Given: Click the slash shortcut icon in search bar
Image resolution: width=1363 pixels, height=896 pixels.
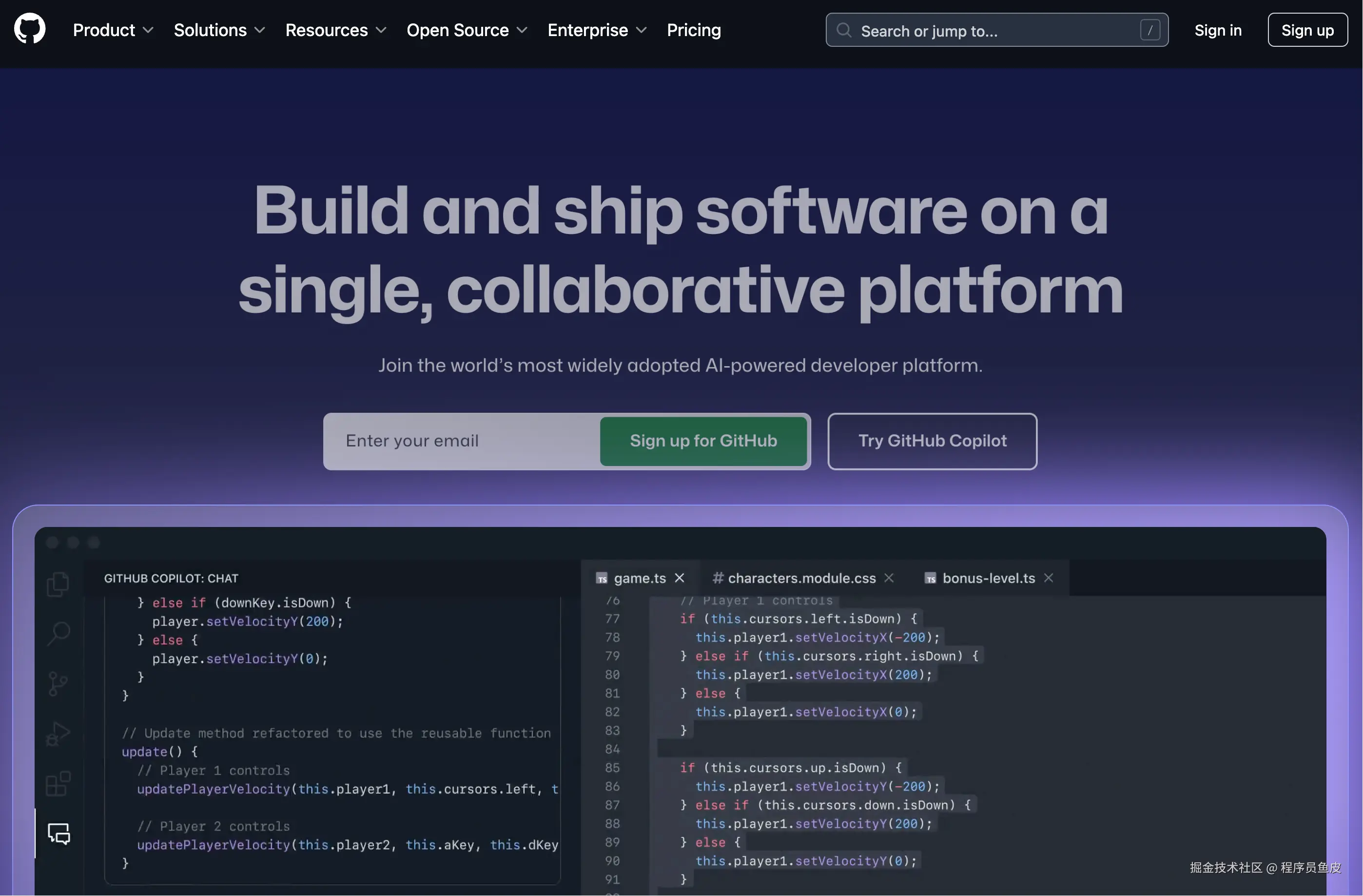Looking at the screenshot, I should point(1149,30).
